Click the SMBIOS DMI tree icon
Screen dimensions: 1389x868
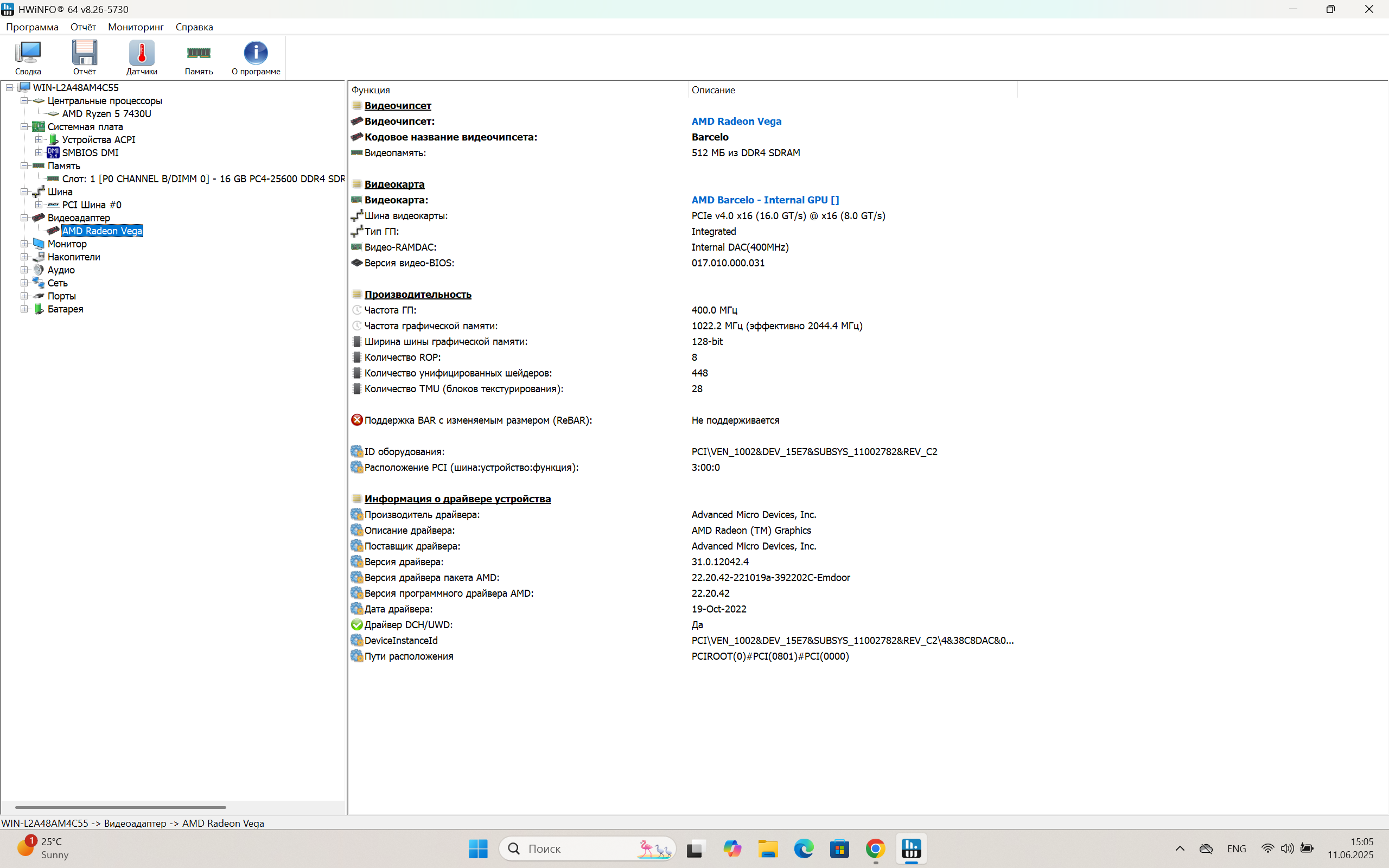coord(53,152)
